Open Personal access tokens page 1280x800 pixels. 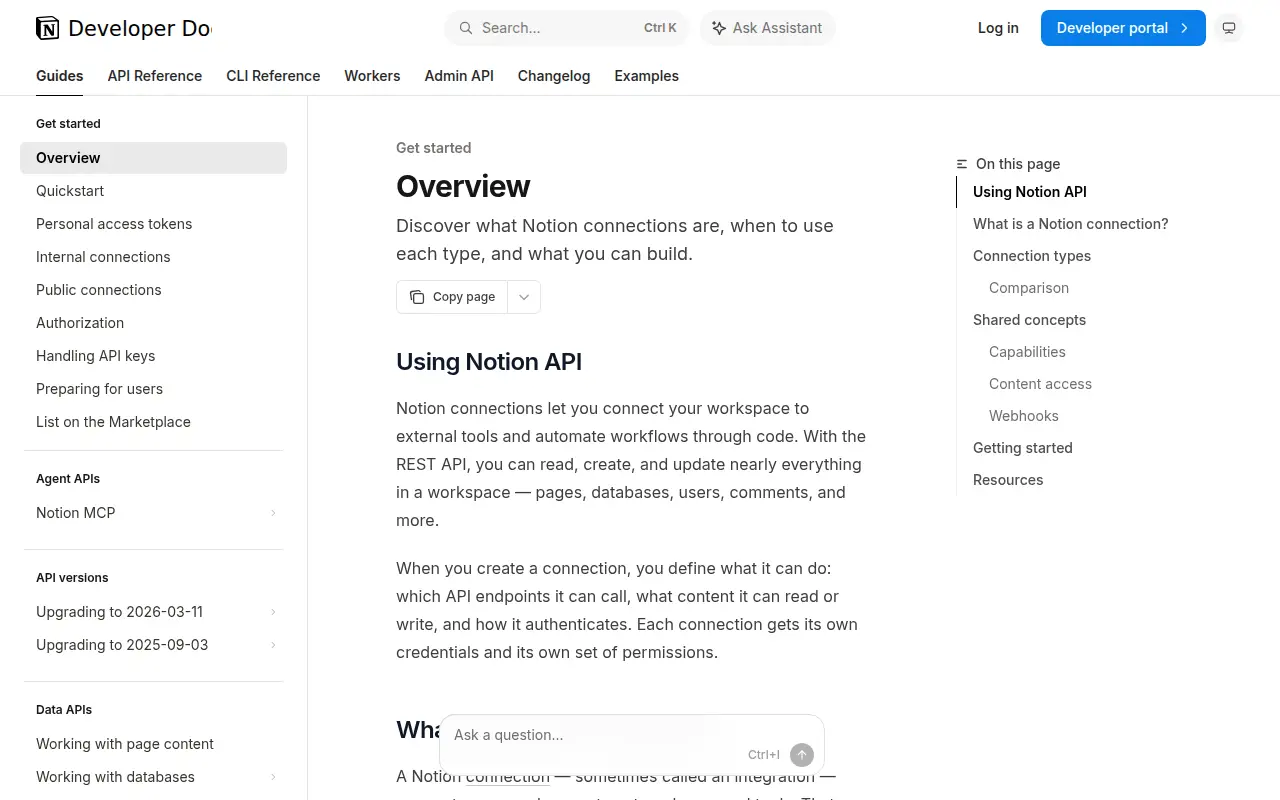point(153,224)
